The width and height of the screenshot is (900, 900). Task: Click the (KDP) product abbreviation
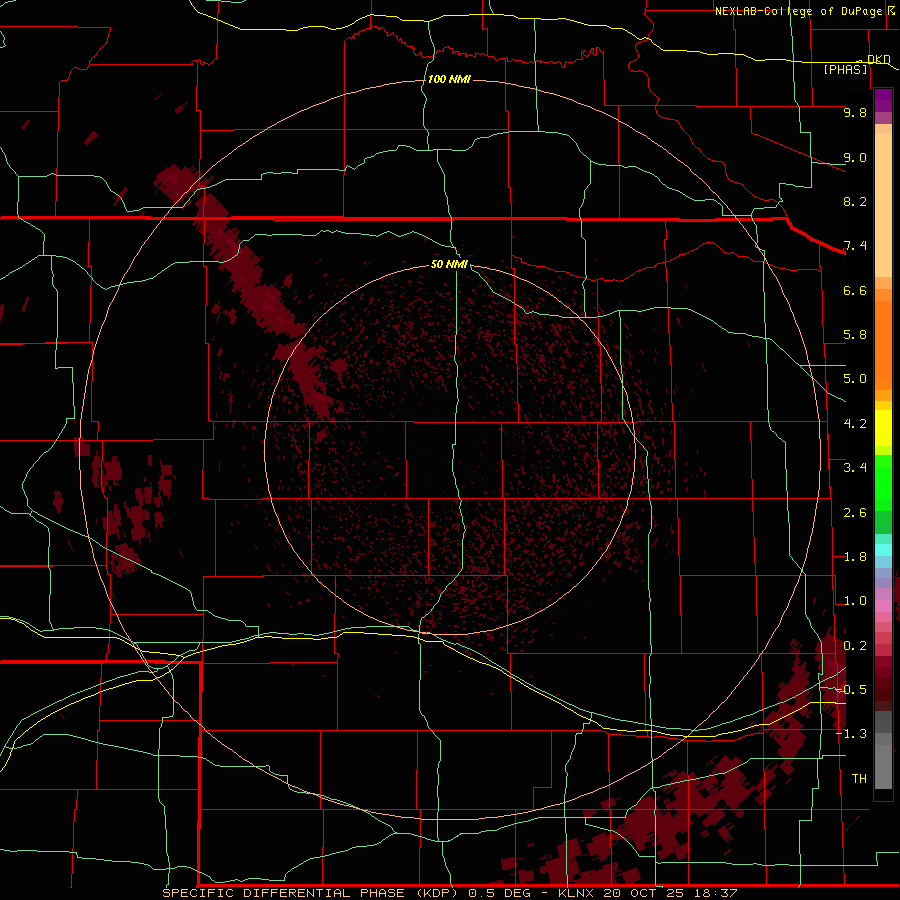436,893
